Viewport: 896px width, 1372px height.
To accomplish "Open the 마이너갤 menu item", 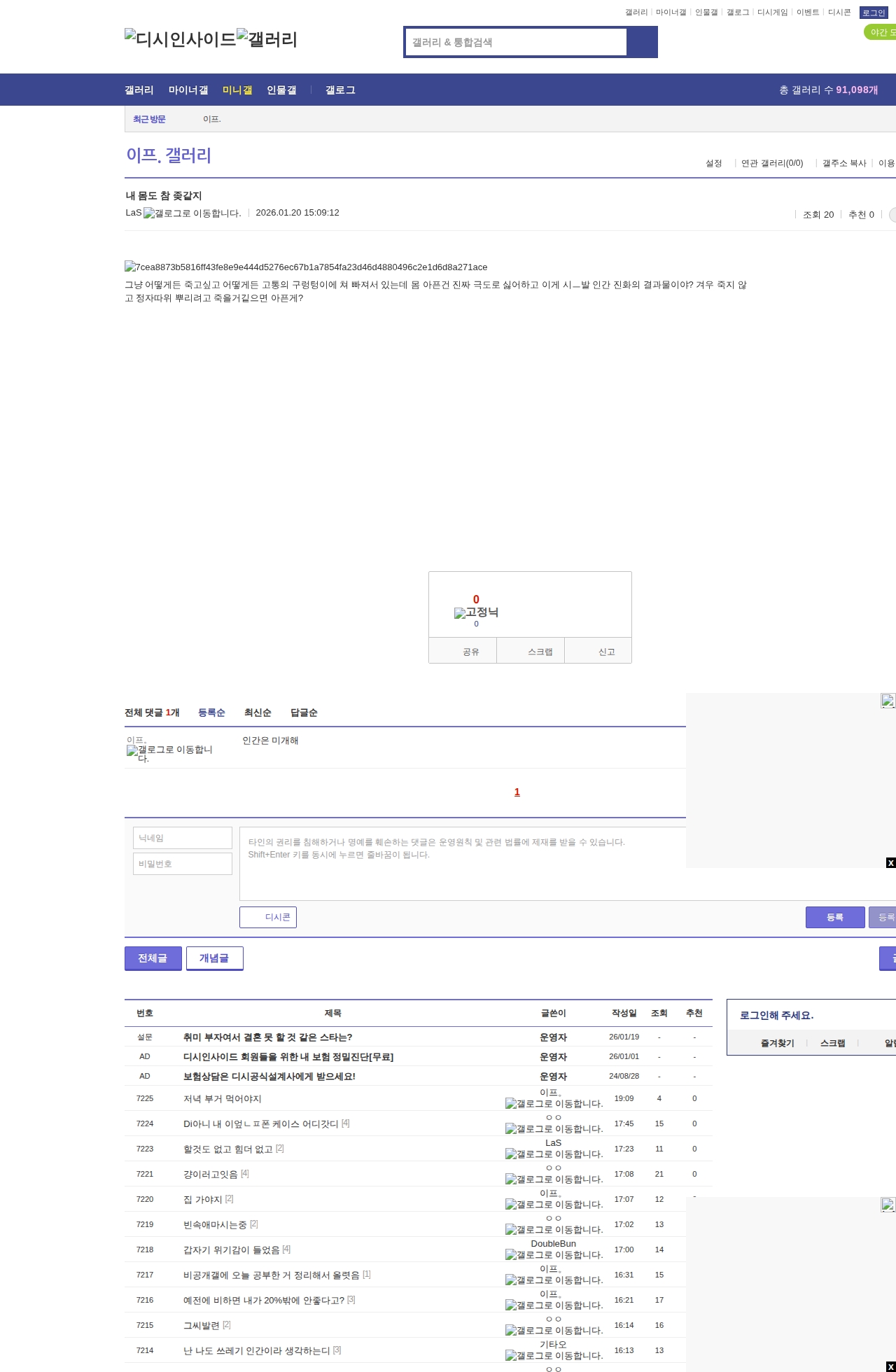I will 188,90.
